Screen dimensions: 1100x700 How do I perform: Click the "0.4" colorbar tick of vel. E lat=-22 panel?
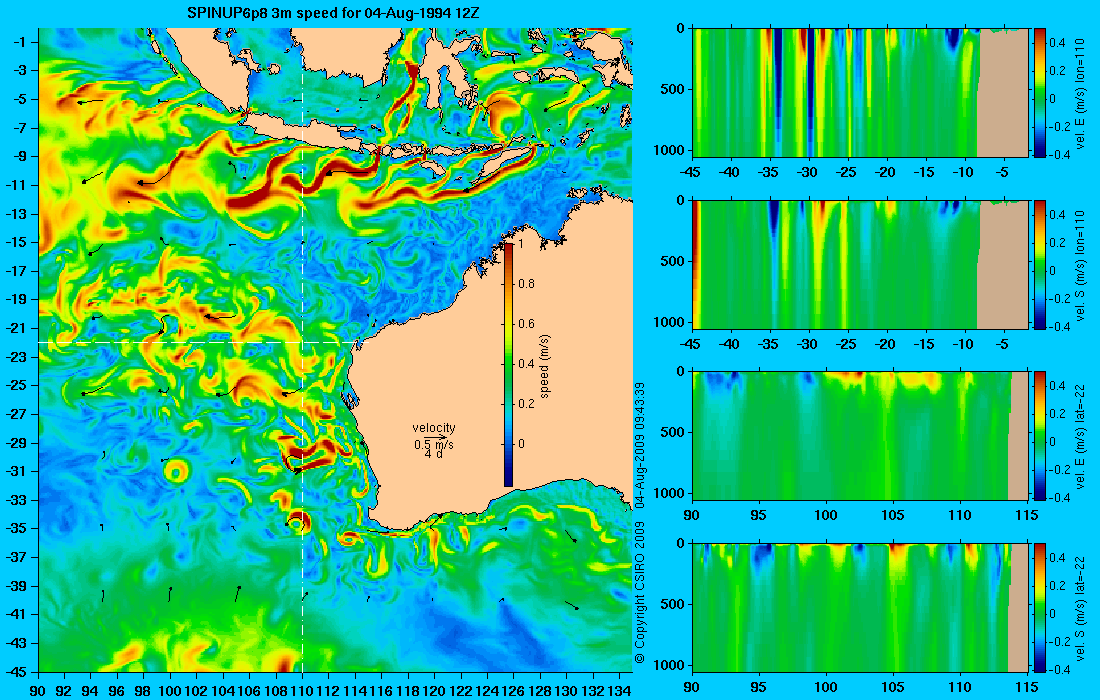1058,386
